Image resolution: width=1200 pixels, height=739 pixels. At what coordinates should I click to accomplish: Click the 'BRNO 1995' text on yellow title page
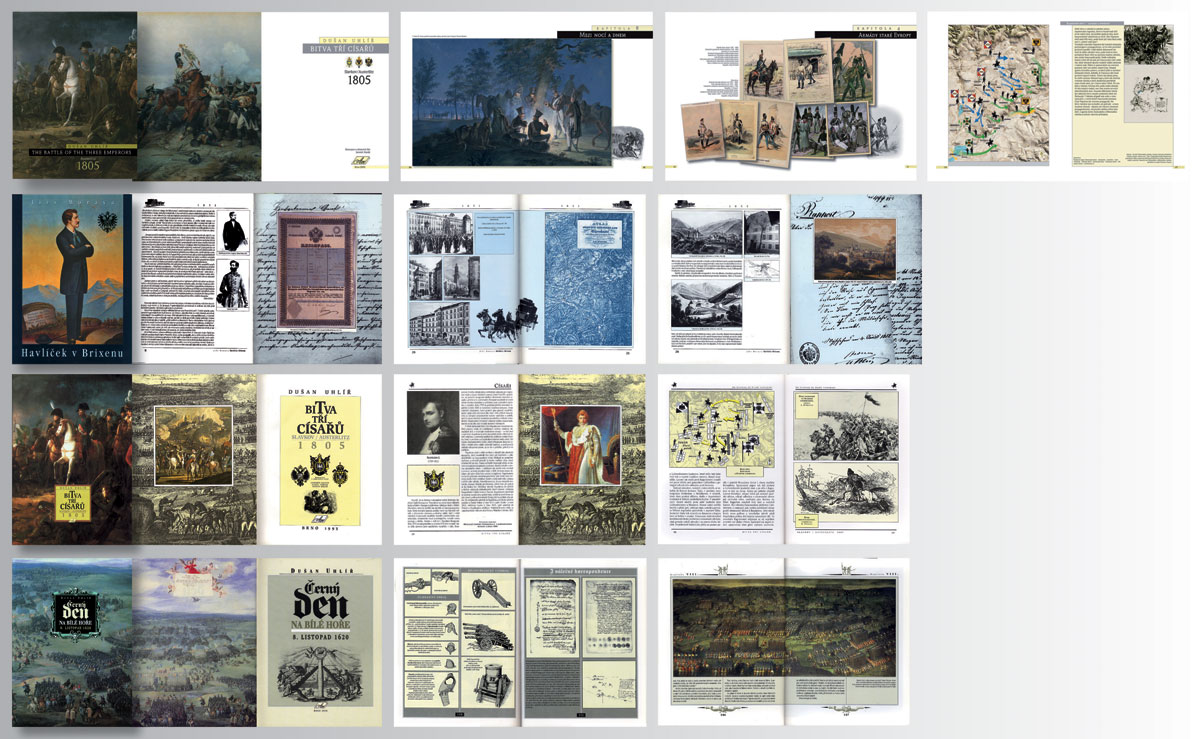(319, 529)
